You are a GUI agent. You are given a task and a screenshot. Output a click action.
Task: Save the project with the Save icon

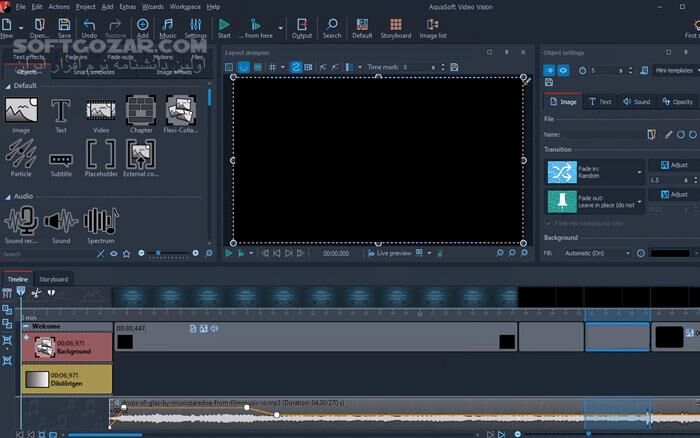[64, 28]
